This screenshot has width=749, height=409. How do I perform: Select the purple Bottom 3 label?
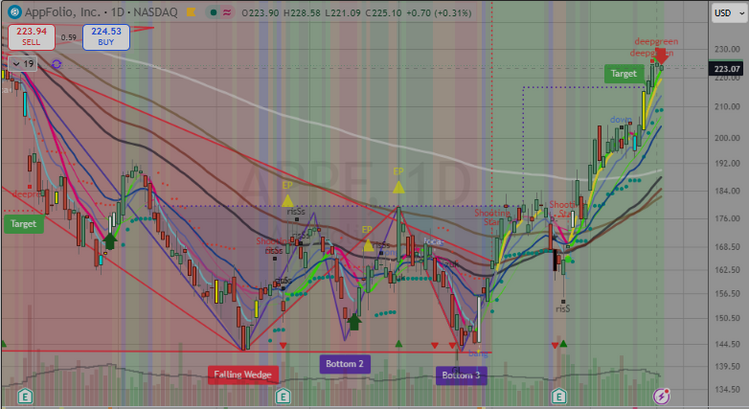pos(461,375)
